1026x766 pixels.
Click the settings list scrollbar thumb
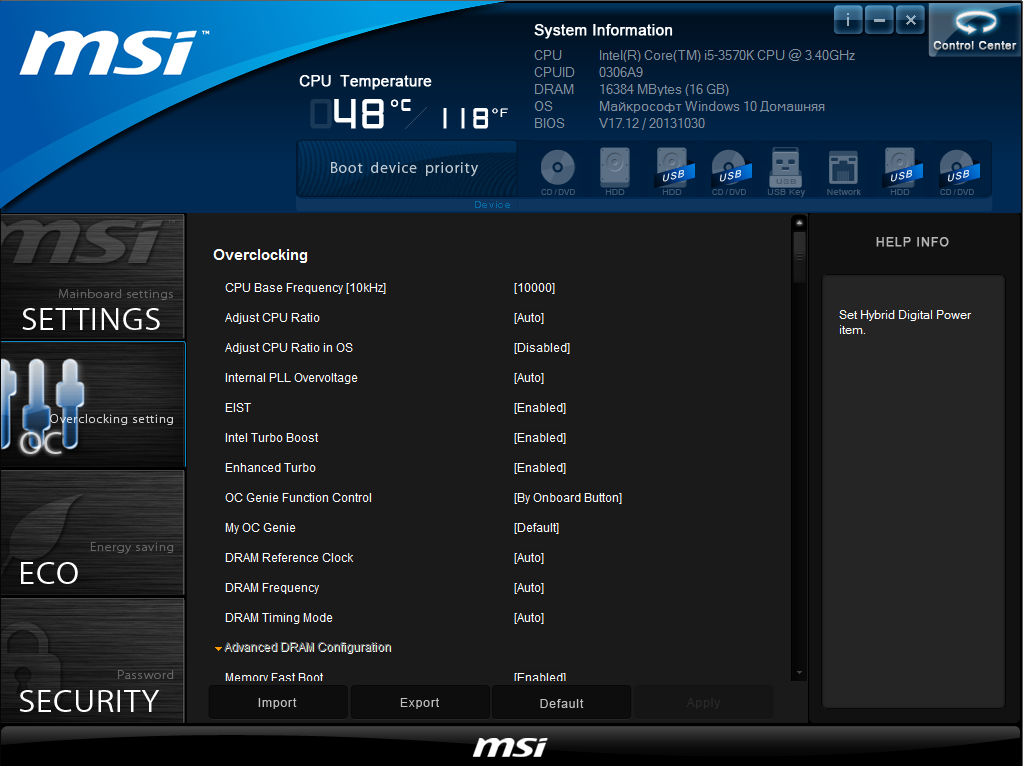[x=799, y=257]
